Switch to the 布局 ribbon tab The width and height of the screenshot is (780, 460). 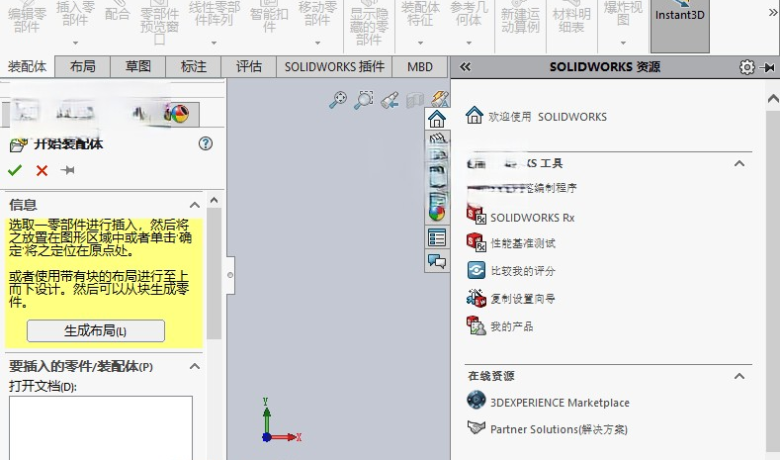click(83, 67)
